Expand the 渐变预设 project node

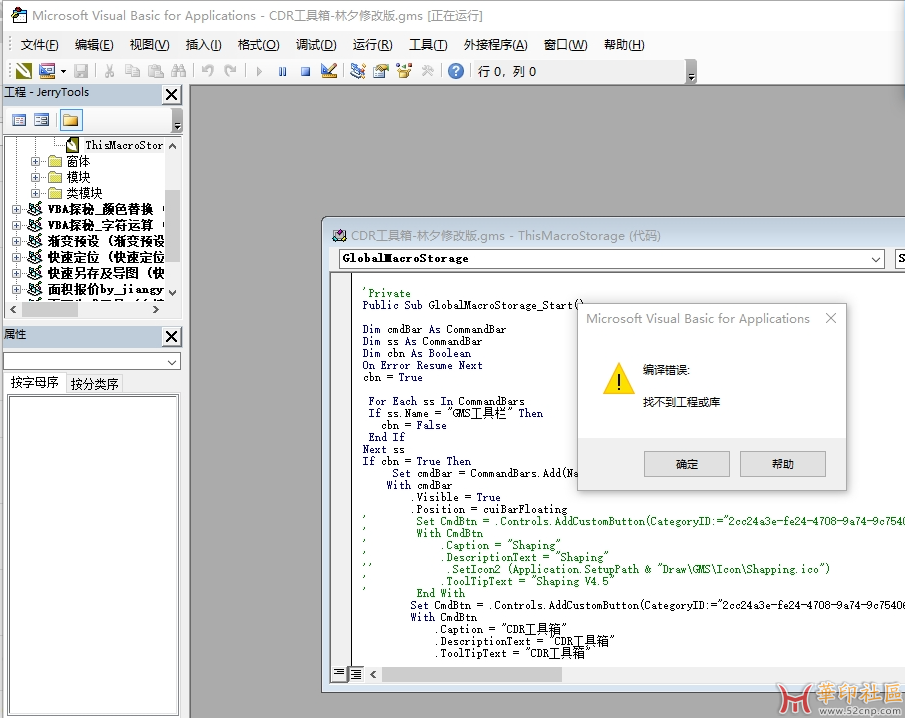pos(17,241)
